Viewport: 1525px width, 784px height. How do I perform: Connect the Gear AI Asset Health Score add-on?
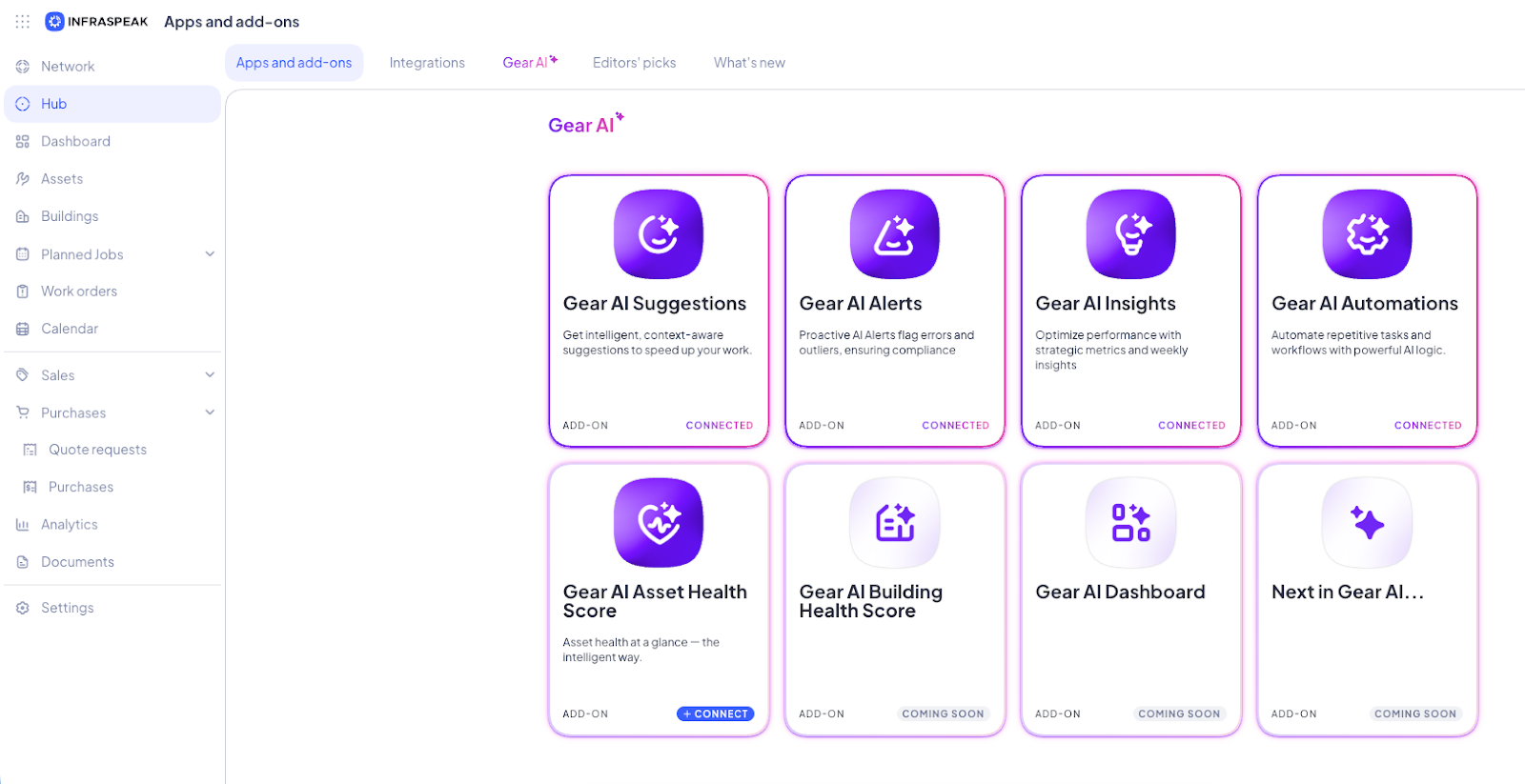[715, 714]
